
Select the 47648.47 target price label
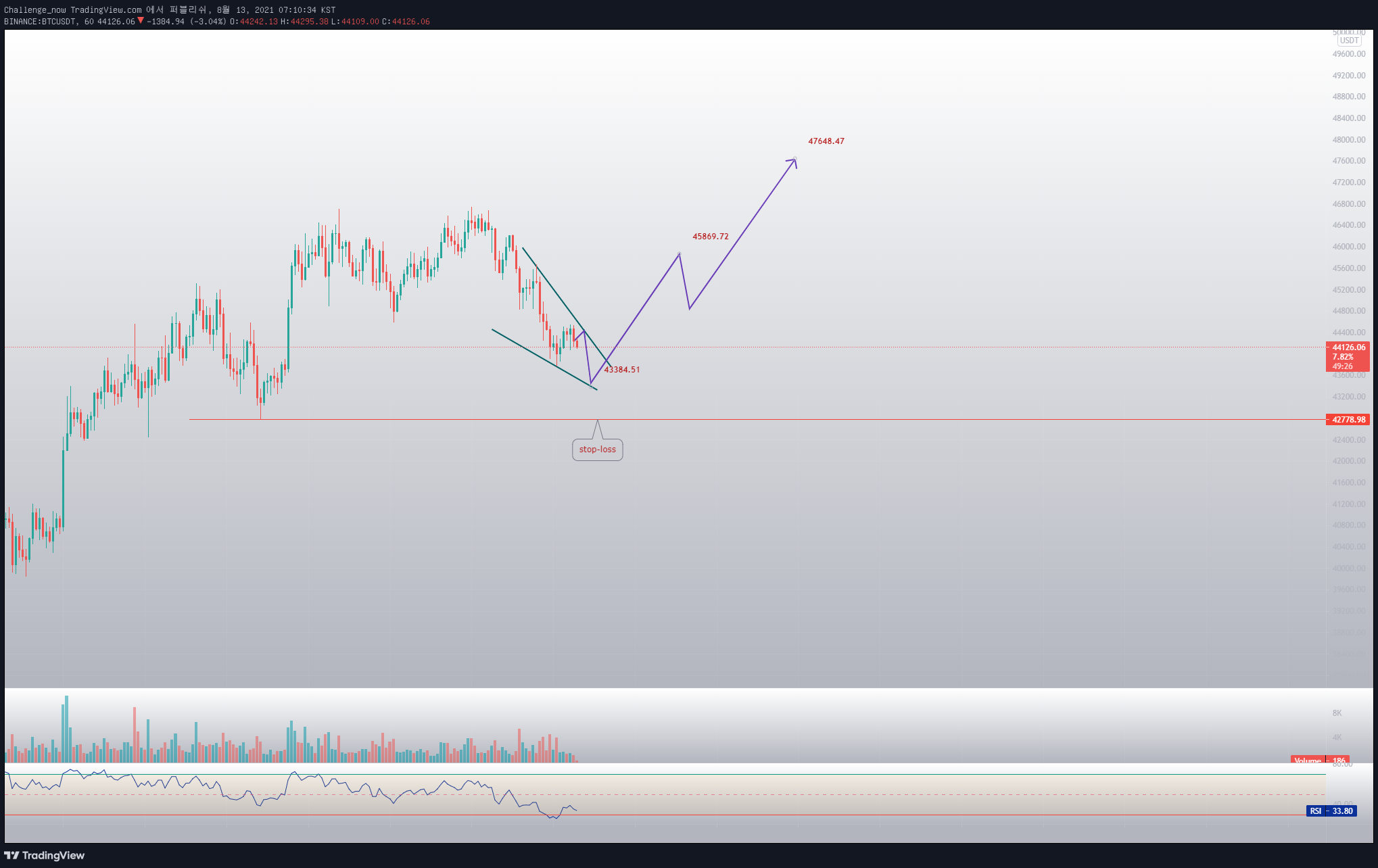point(826,141)
